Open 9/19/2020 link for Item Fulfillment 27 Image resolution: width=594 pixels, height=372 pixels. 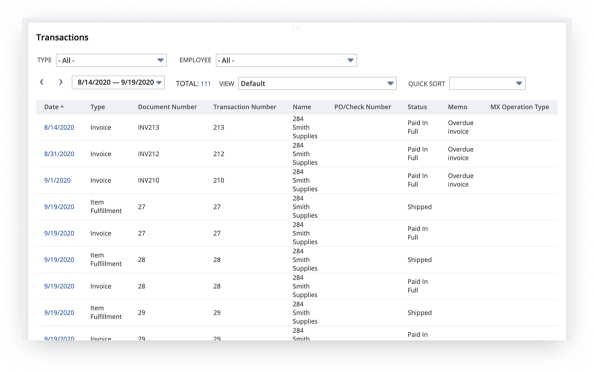pos(59,207)
